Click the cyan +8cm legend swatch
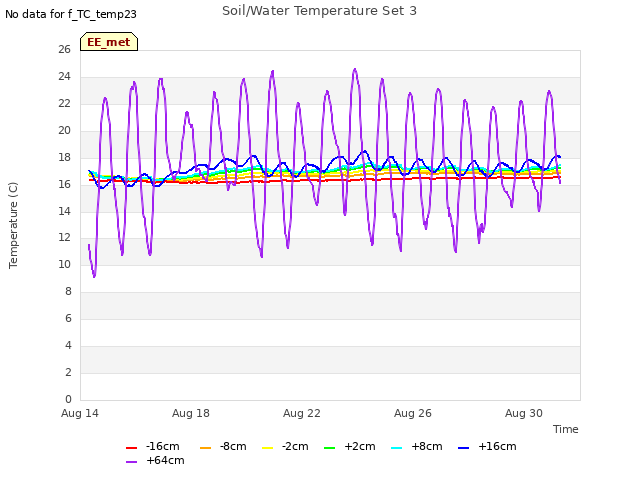This screenshot has height=480, width=640. coord(396,448)
